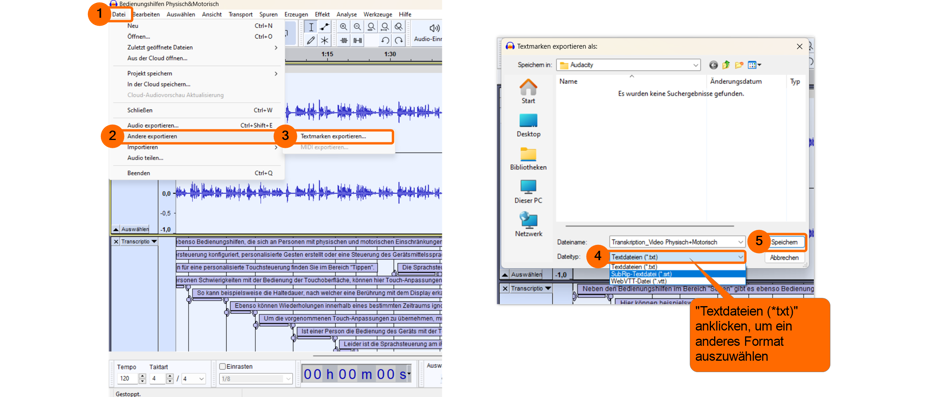The height and width of the screenshot is (397, 949).
Task: Click the Zoom In magnifier icon
Action: point(344,27)
